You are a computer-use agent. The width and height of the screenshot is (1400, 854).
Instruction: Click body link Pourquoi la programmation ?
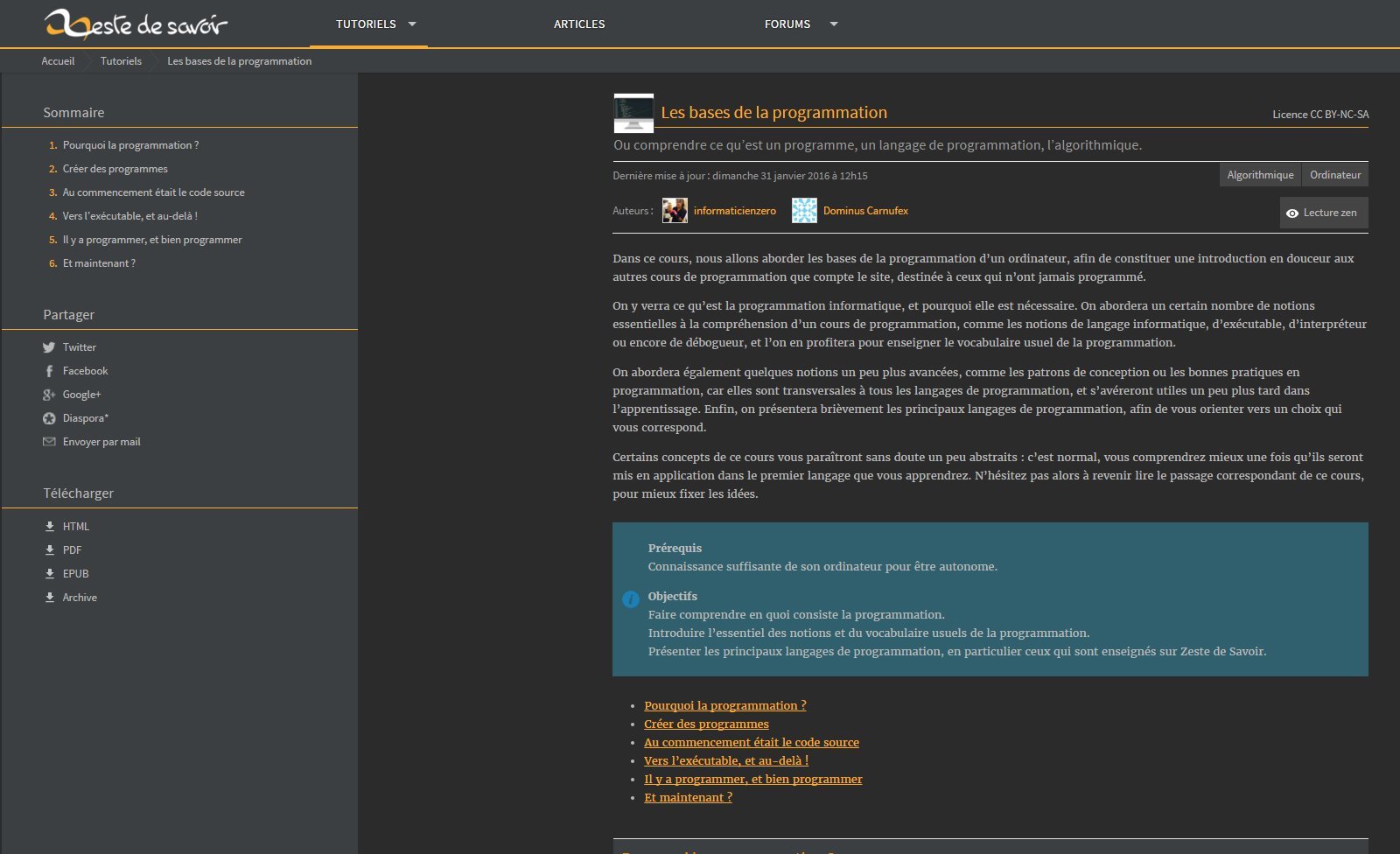click(725, 705)
